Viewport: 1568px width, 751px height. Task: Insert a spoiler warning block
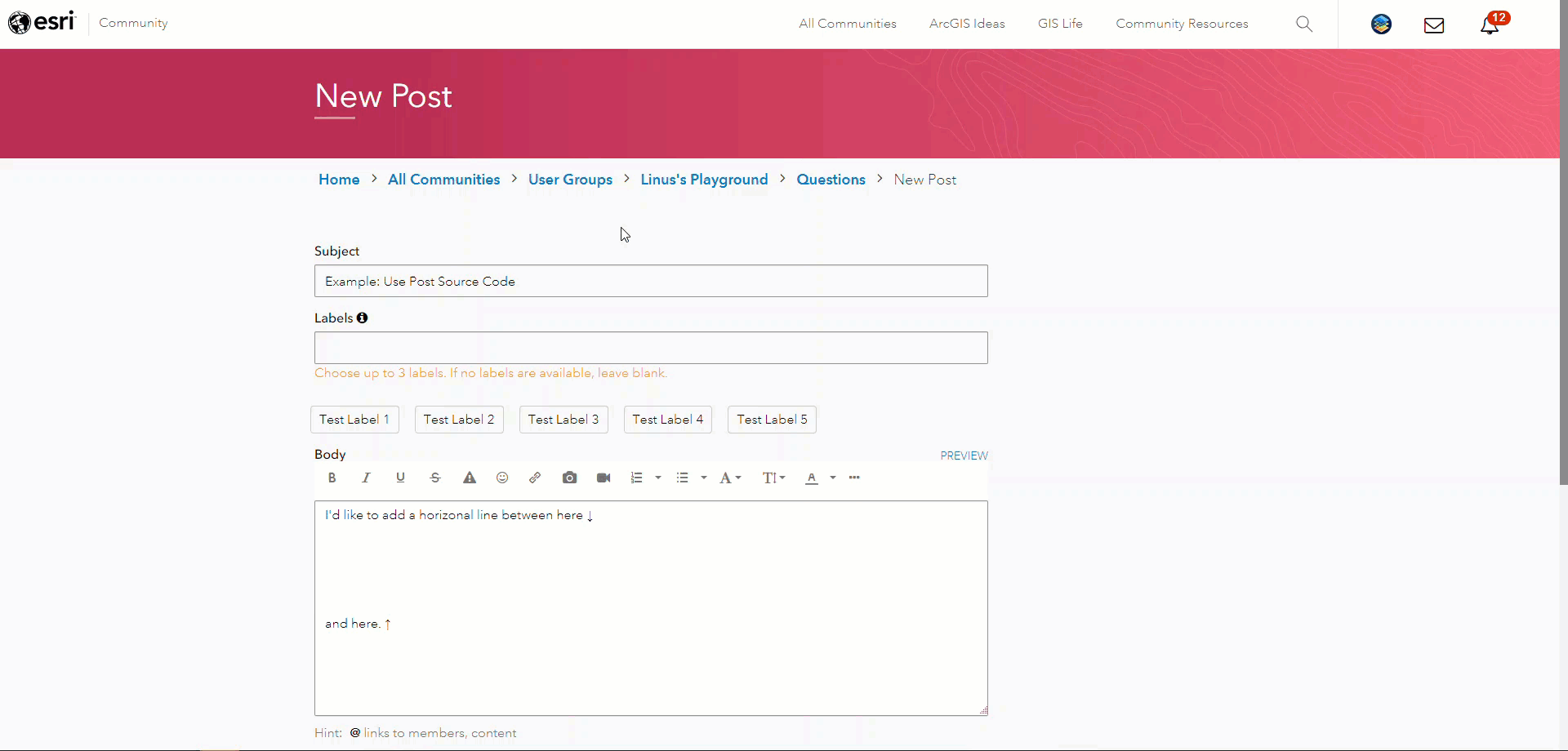(470, 478)
